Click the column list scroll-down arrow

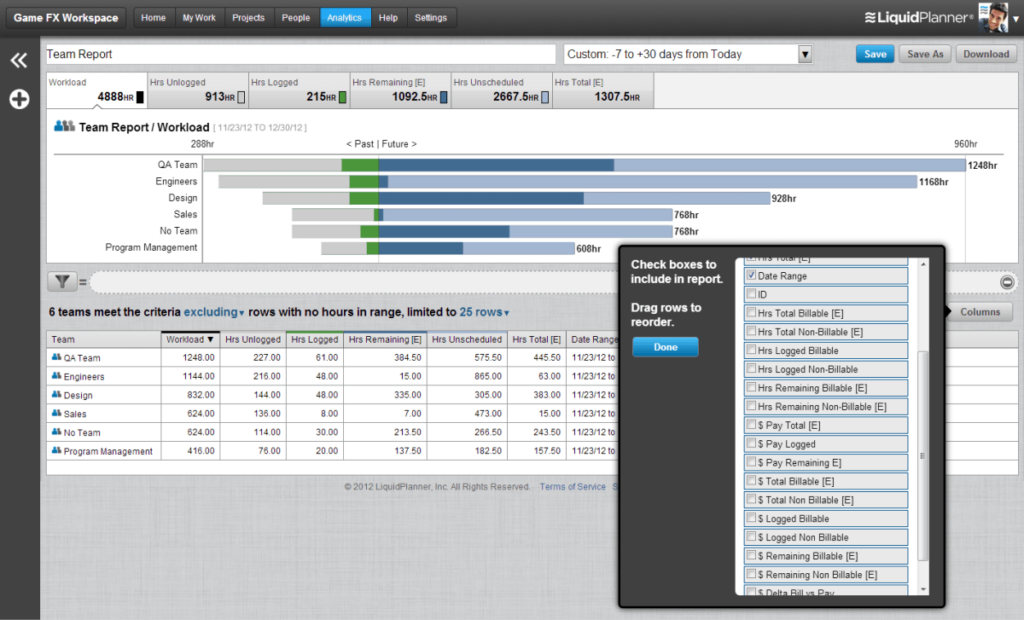[x=923, y=589]
